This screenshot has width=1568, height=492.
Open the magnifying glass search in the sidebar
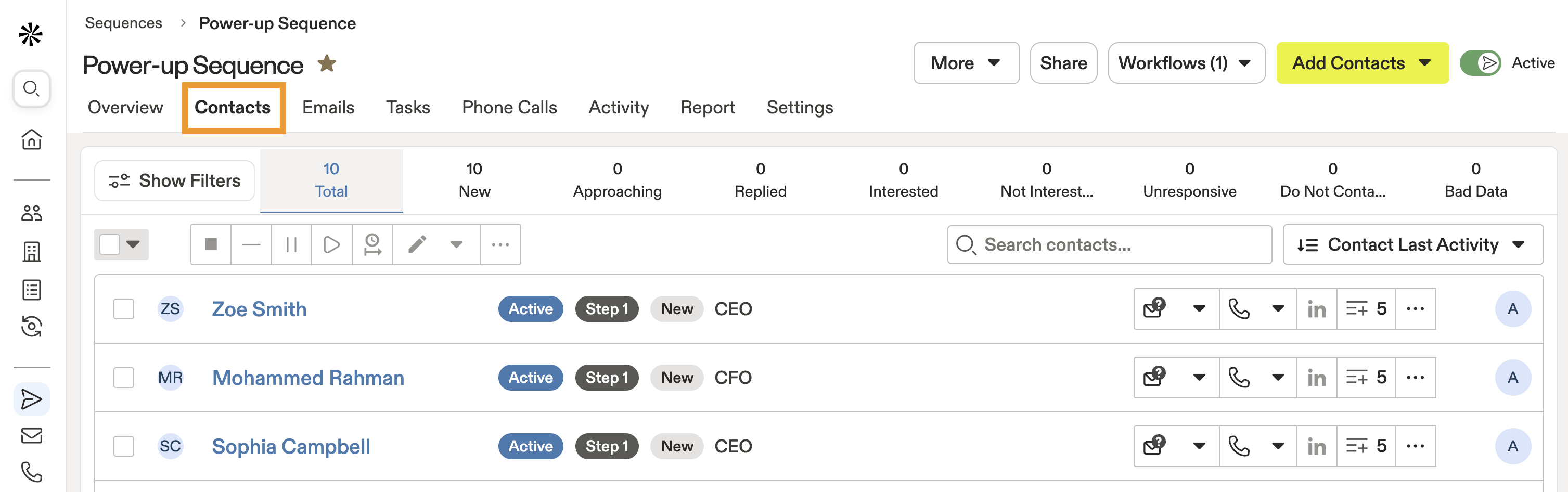click(31, 88)
